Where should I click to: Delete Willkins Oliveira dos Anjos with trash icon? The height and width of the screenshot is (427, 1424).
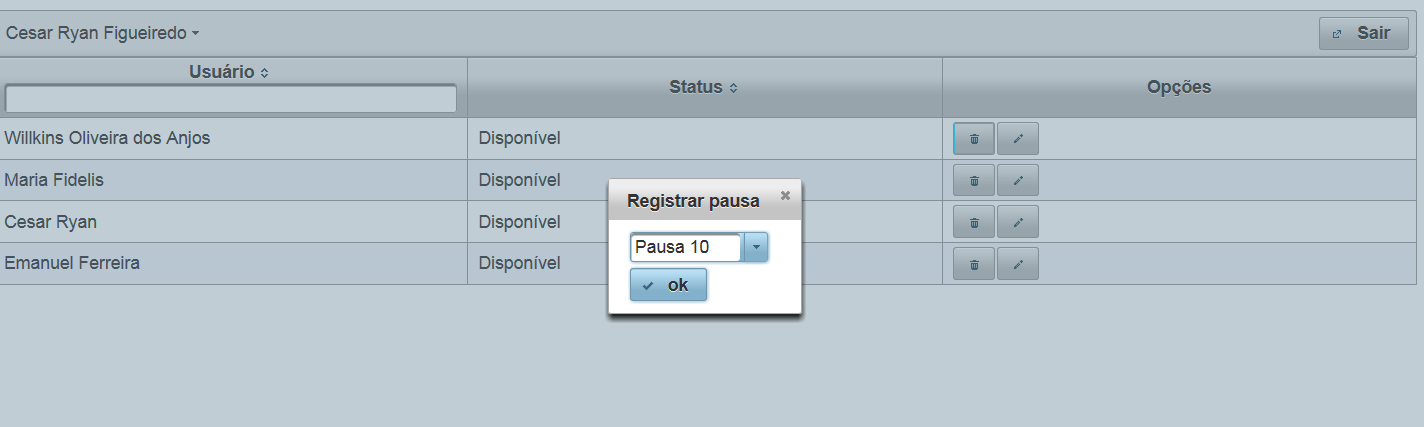[974, 139]
